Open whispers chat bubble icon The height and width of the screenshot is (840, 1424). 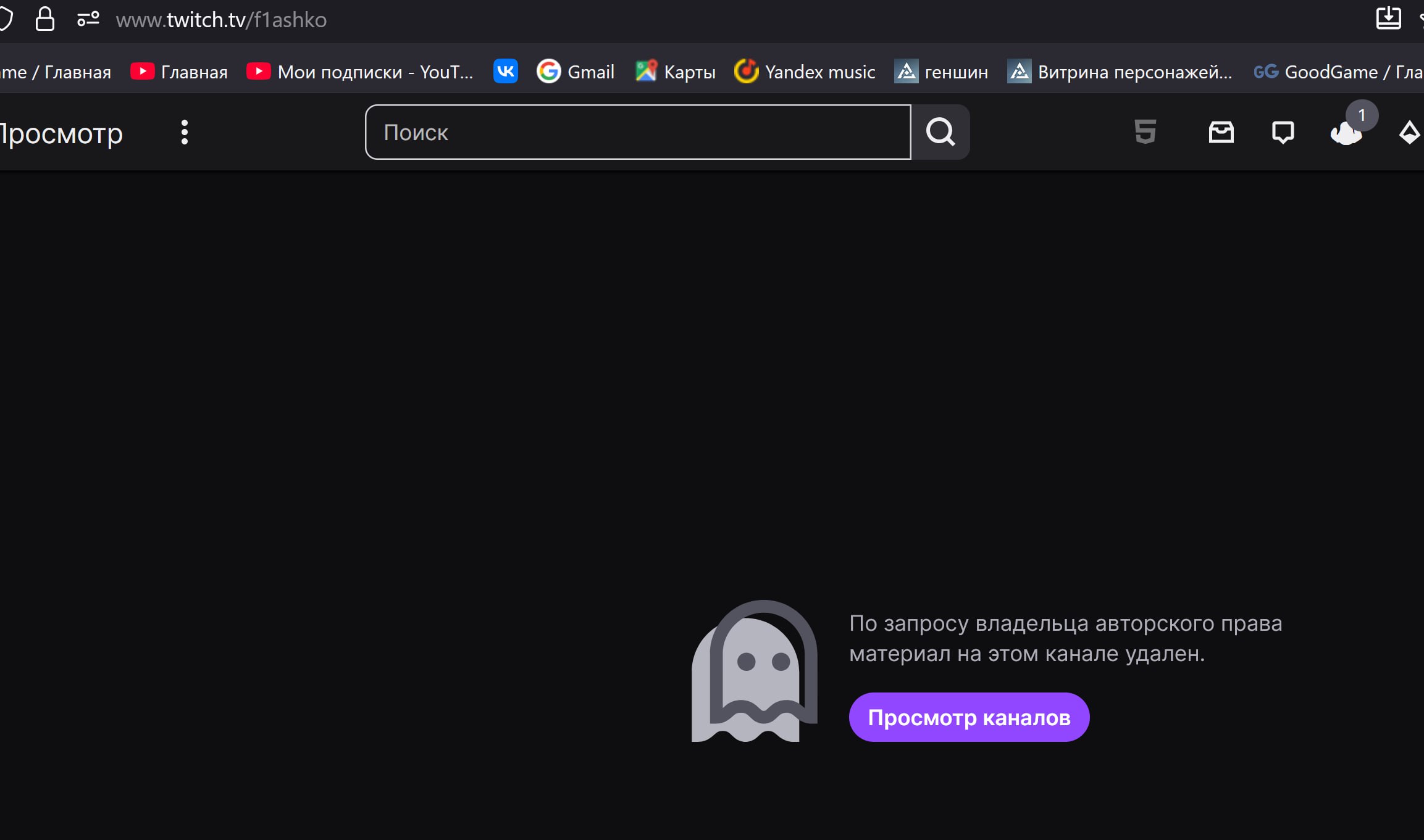tap(1283, 132)
